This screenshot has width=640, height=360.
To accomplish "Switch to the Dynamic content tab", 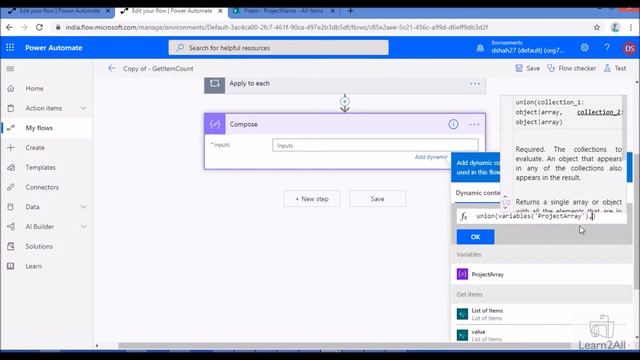I will (478, 193).
